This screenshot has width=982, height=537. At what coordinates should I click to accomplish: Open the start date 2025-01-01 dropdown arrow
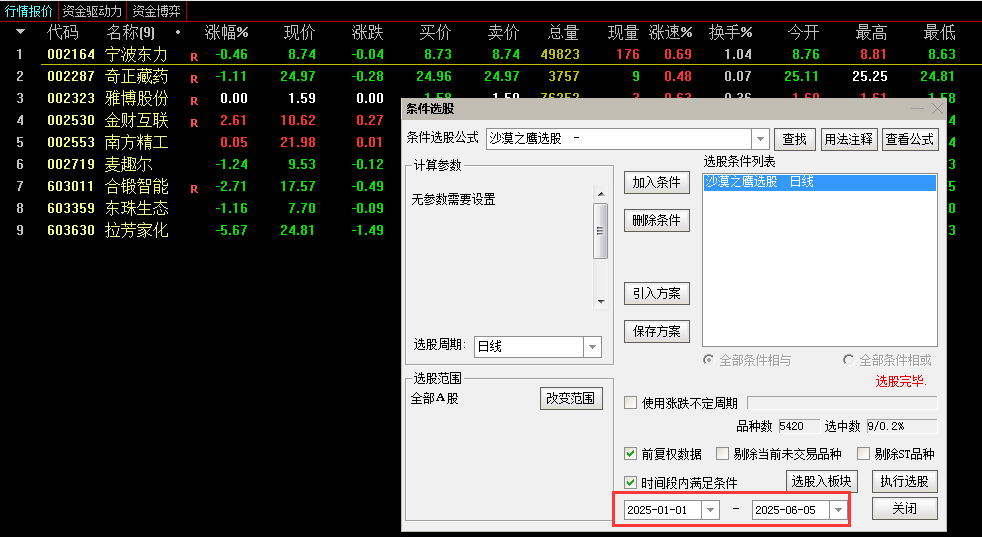pos(710,510)
